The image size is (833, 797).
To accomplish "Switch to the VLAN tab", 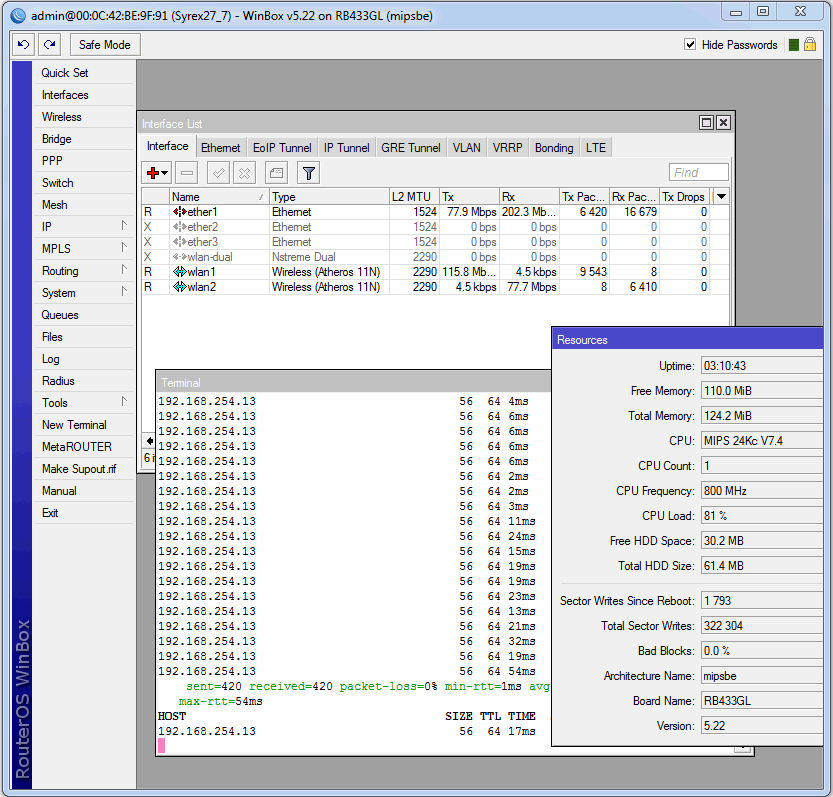I will coord(466,148).
